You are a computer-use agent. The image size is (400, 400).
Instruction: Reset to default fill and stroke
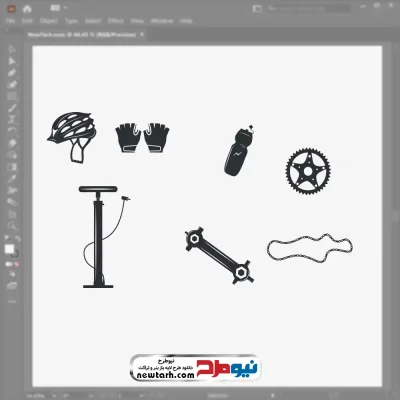pyautogui.click(x=7, y=239)
